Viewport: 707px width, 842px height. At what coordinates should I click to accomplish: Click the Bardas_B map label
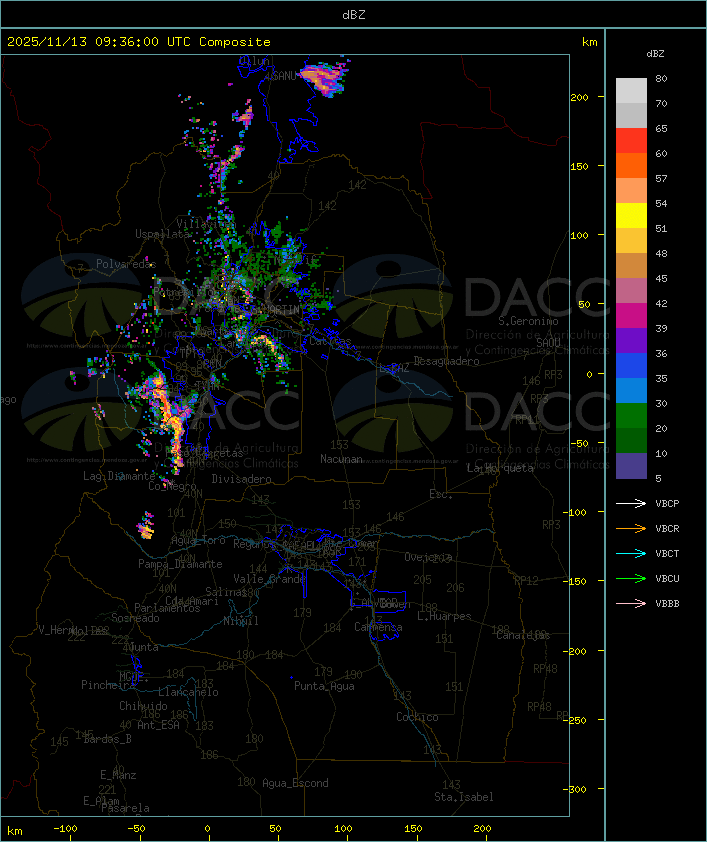point(107,739)
